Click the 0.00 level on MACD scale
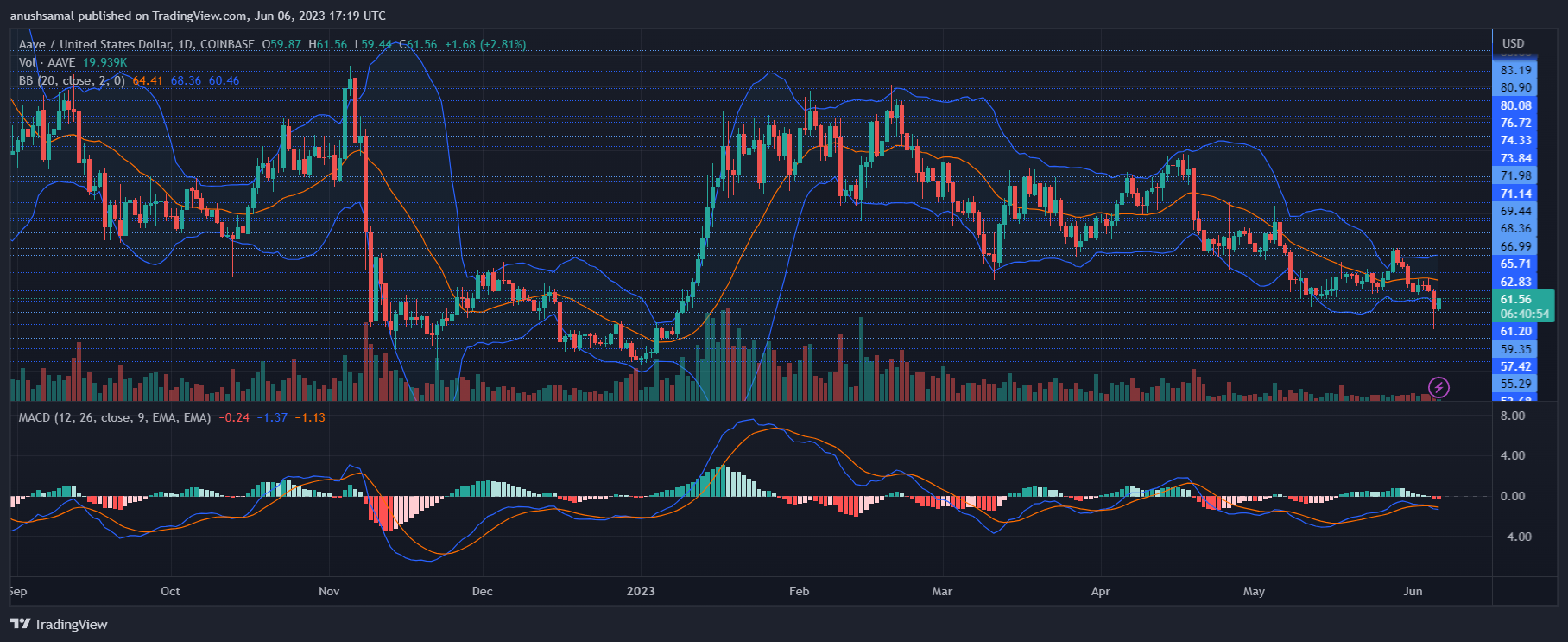The height and width of the screenshot is (642, 1568). 1513,496
